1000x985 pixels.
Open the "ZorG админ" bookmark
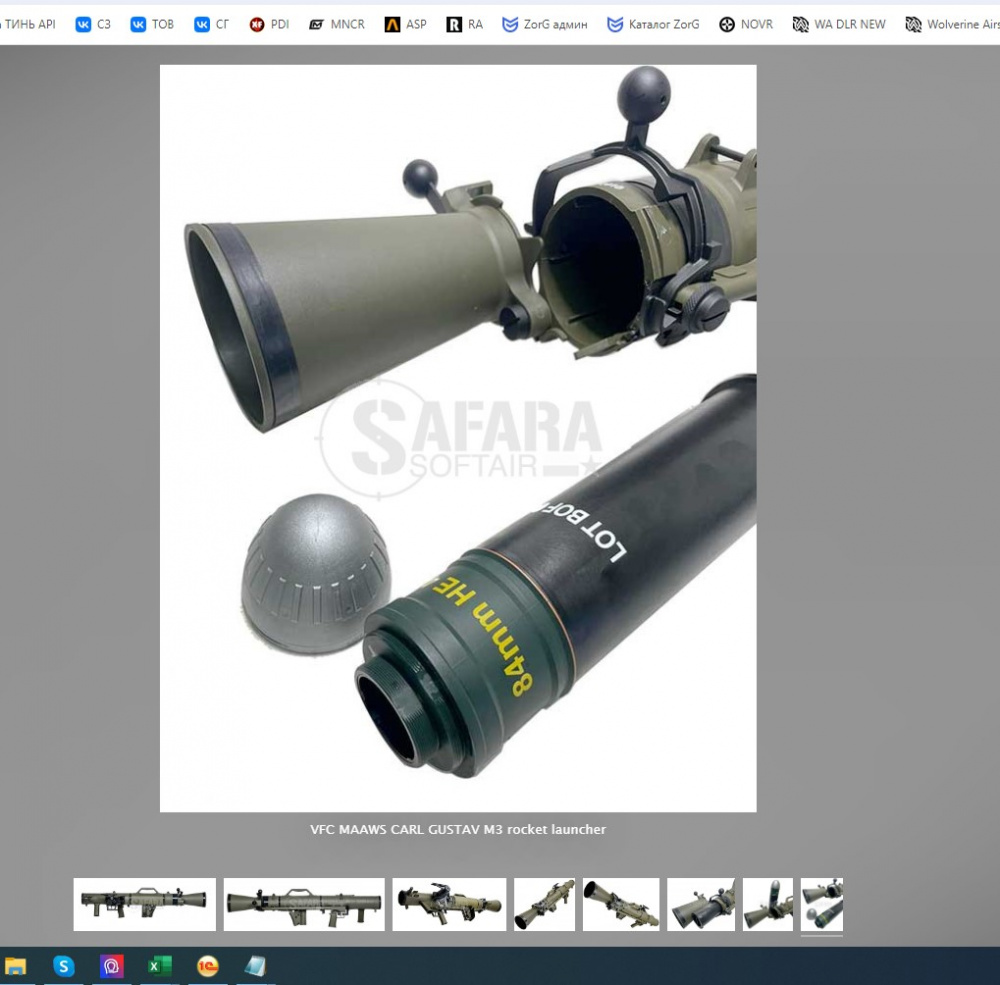click(x=545, y=24)
